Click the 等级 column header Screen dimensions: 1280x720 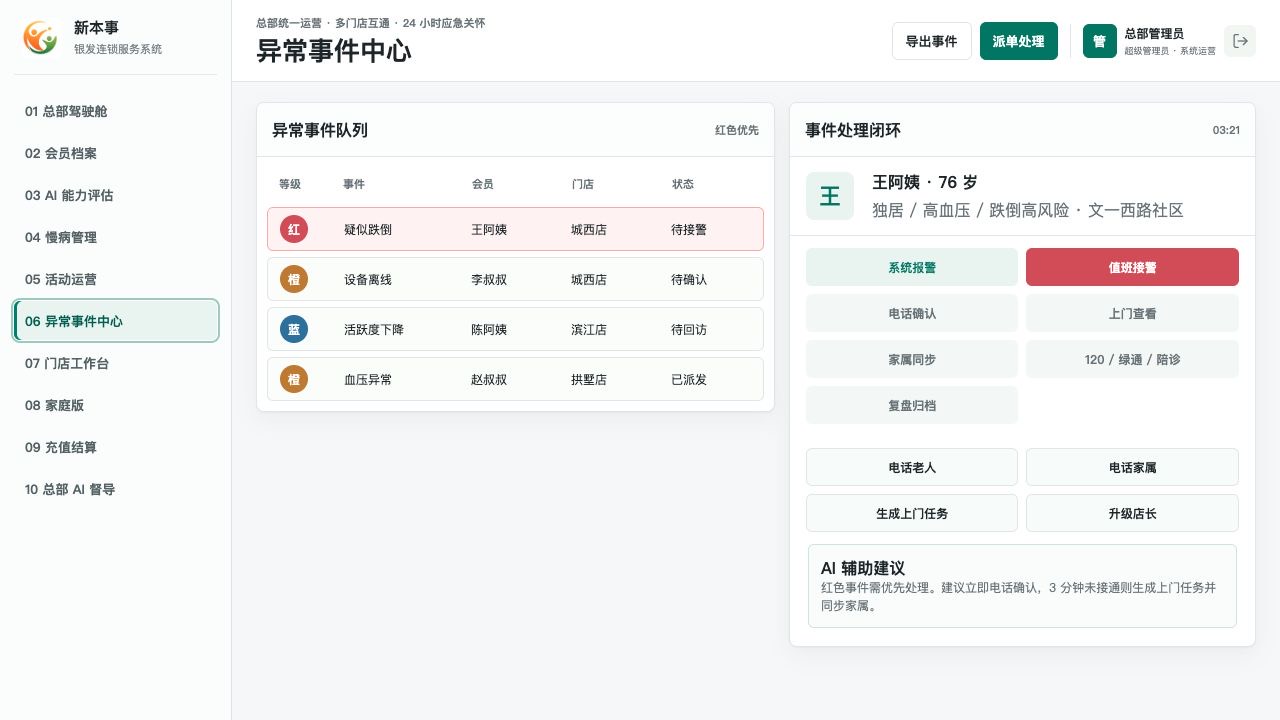coord(290,184)
